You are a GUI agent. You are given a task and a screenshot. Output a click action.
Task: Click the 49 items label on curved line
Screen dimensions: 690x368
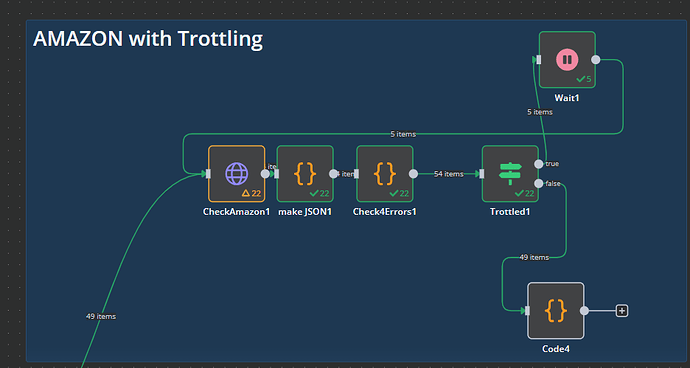(101, 316)
